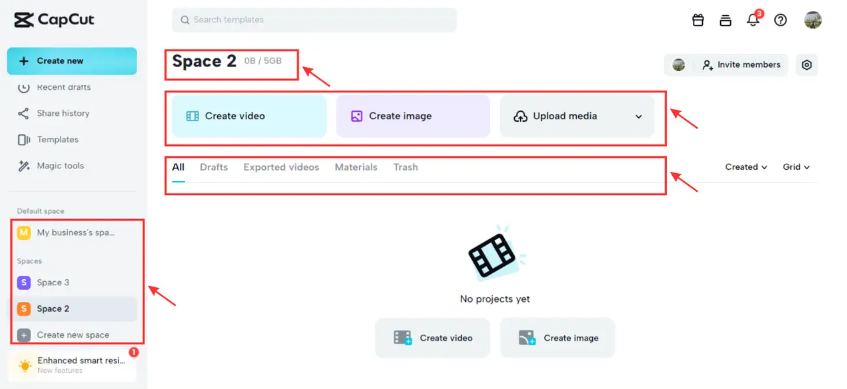This screenshot has width=847, height=389.
Task: Click the Magic tools wand icon
Action: (x=23, y=166)
